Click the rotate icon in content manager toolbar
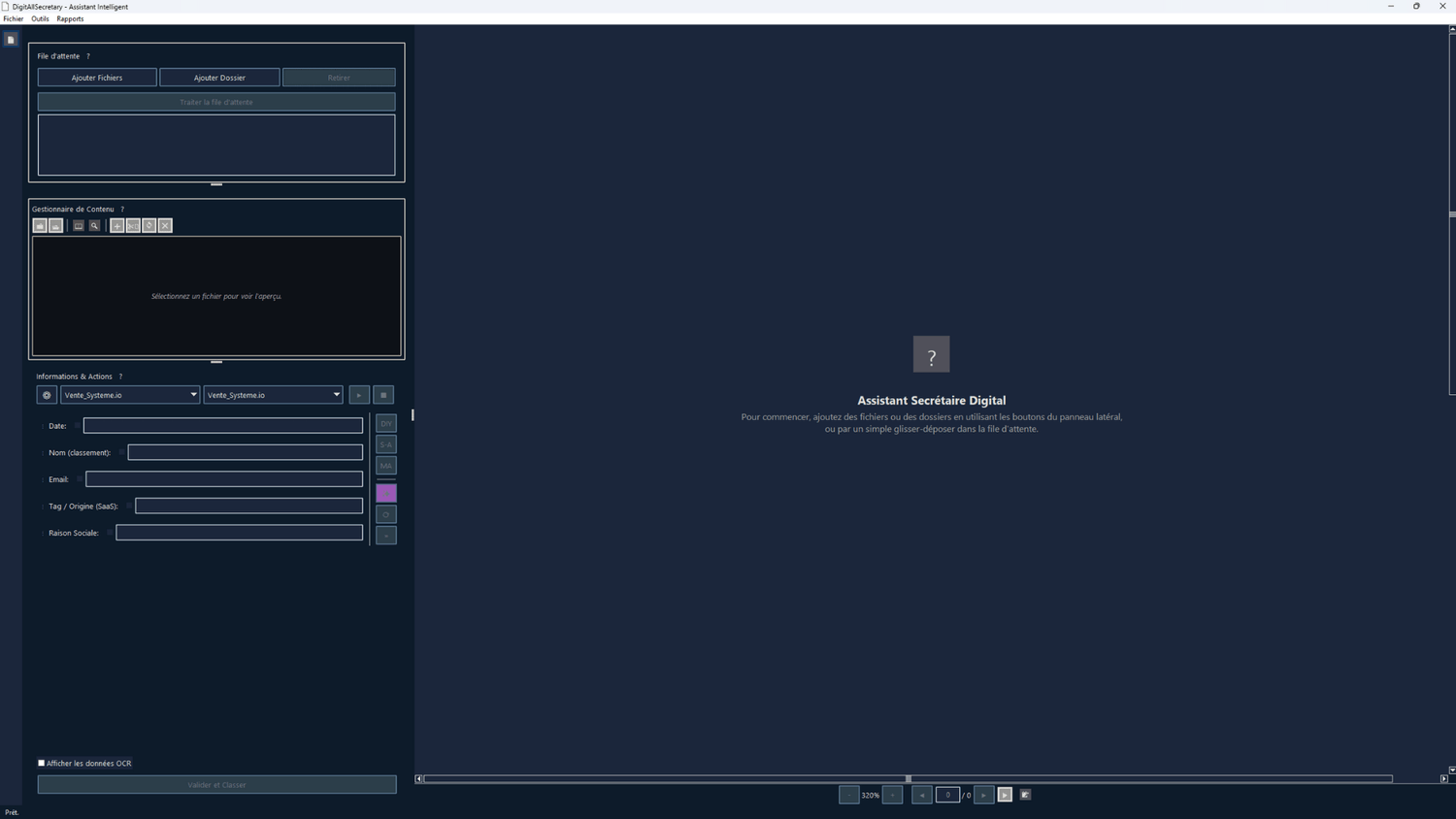 click(149, 226)
